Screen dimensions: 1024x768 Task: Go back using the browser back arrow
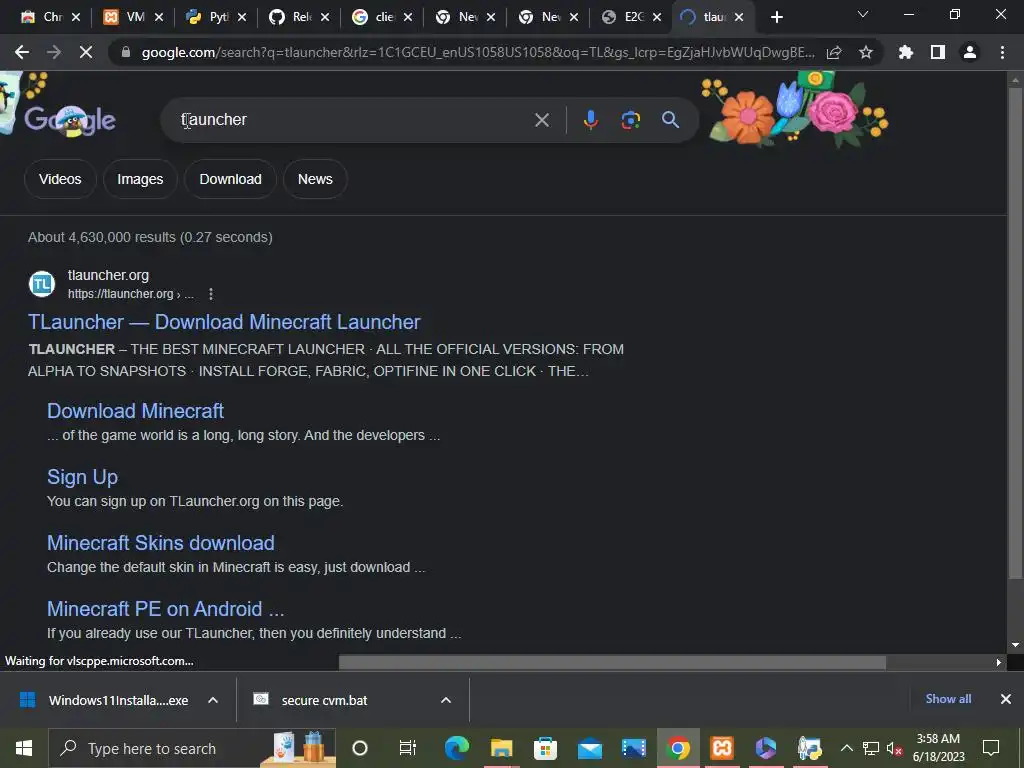point(22,52)
